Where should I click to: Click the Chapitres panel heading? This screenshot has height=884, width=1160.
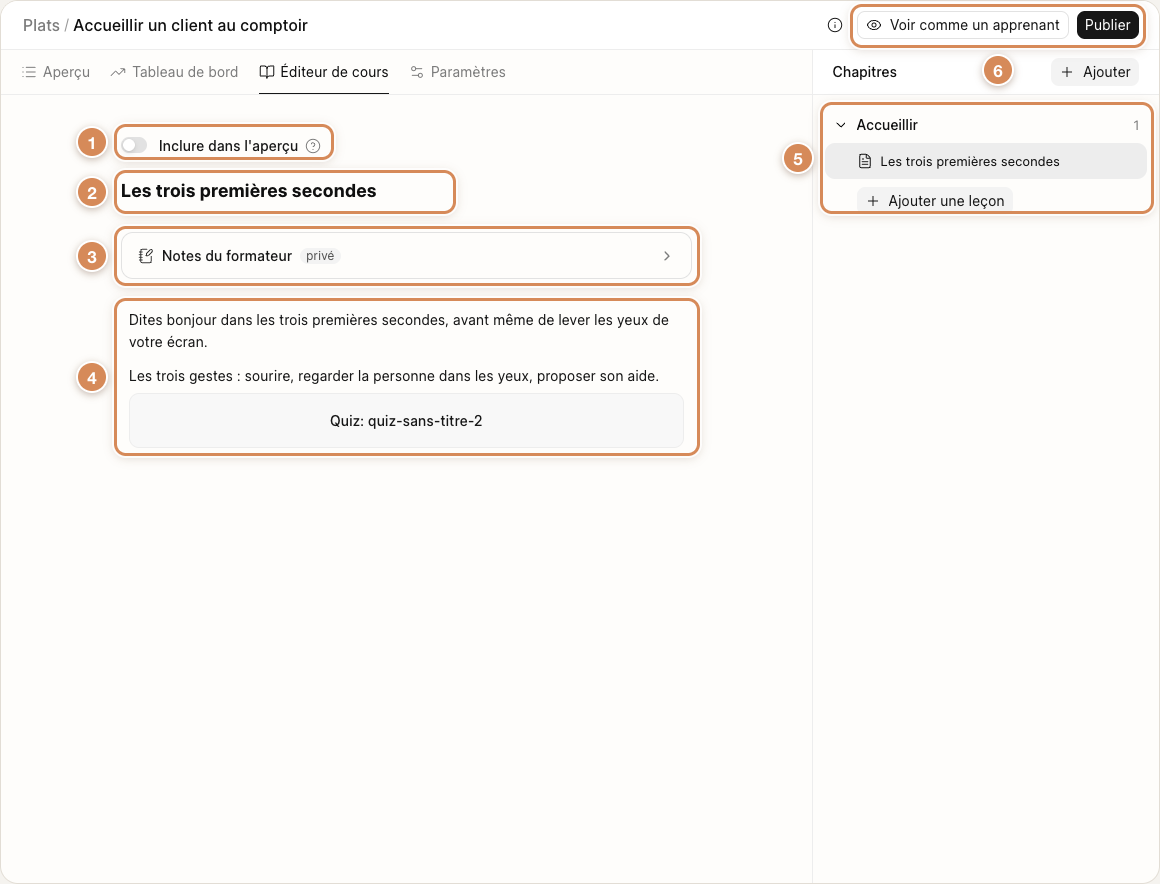click(865, 72)
